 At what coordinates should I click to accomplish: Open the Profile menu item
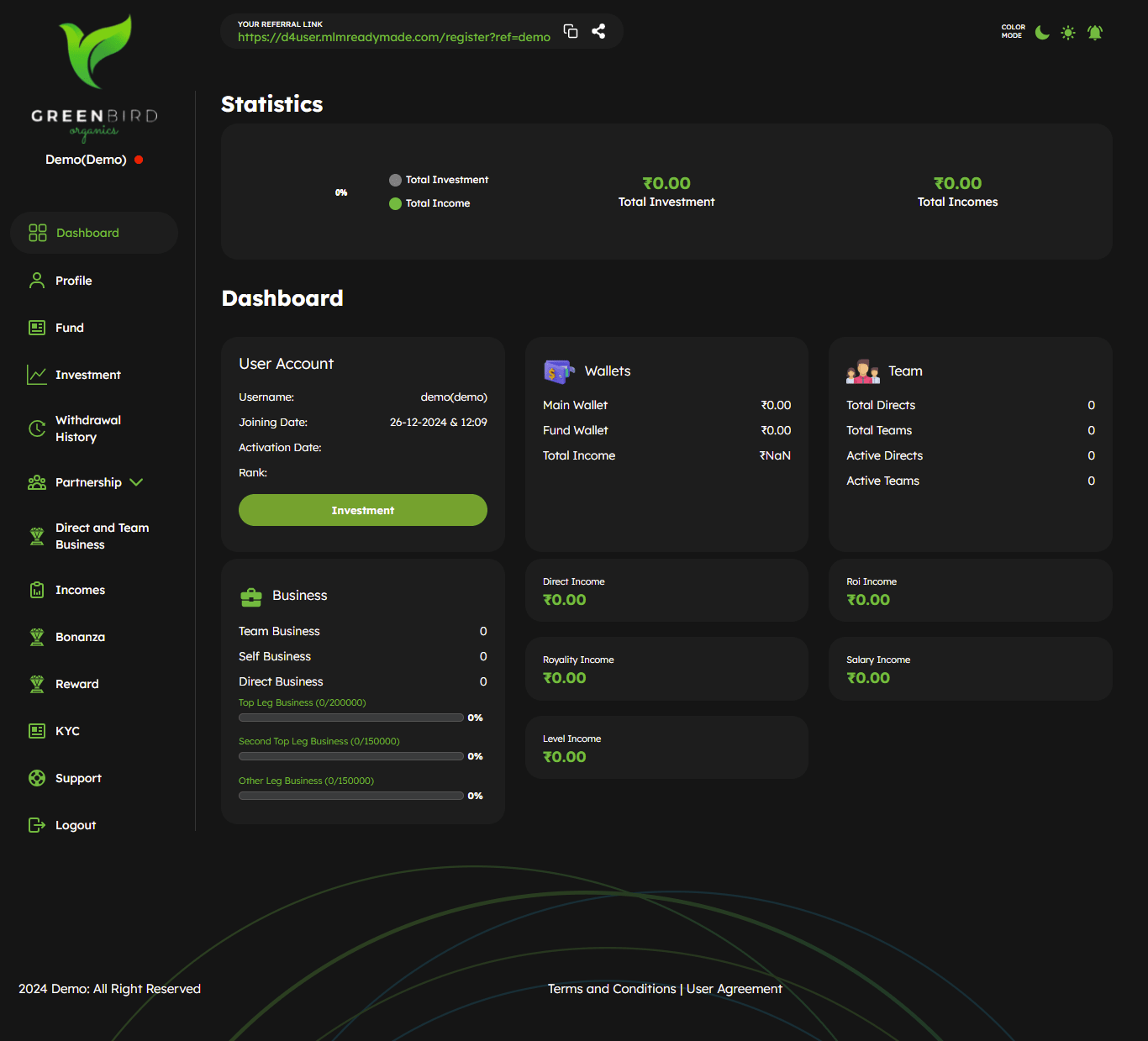[74, 281]
